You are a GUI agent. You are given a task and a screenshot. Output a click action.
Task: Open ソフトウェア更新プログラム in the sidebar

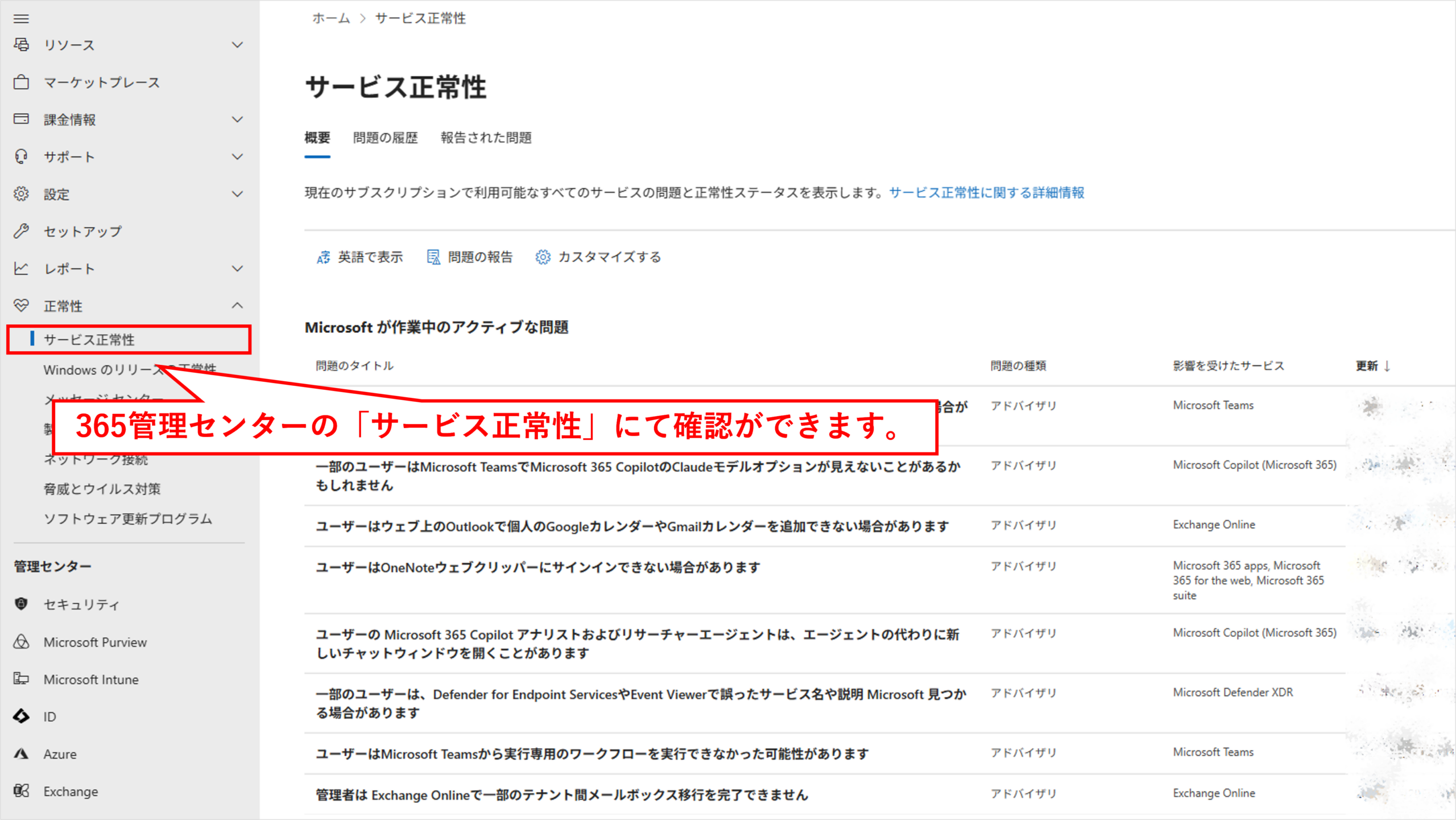(128, 519)
